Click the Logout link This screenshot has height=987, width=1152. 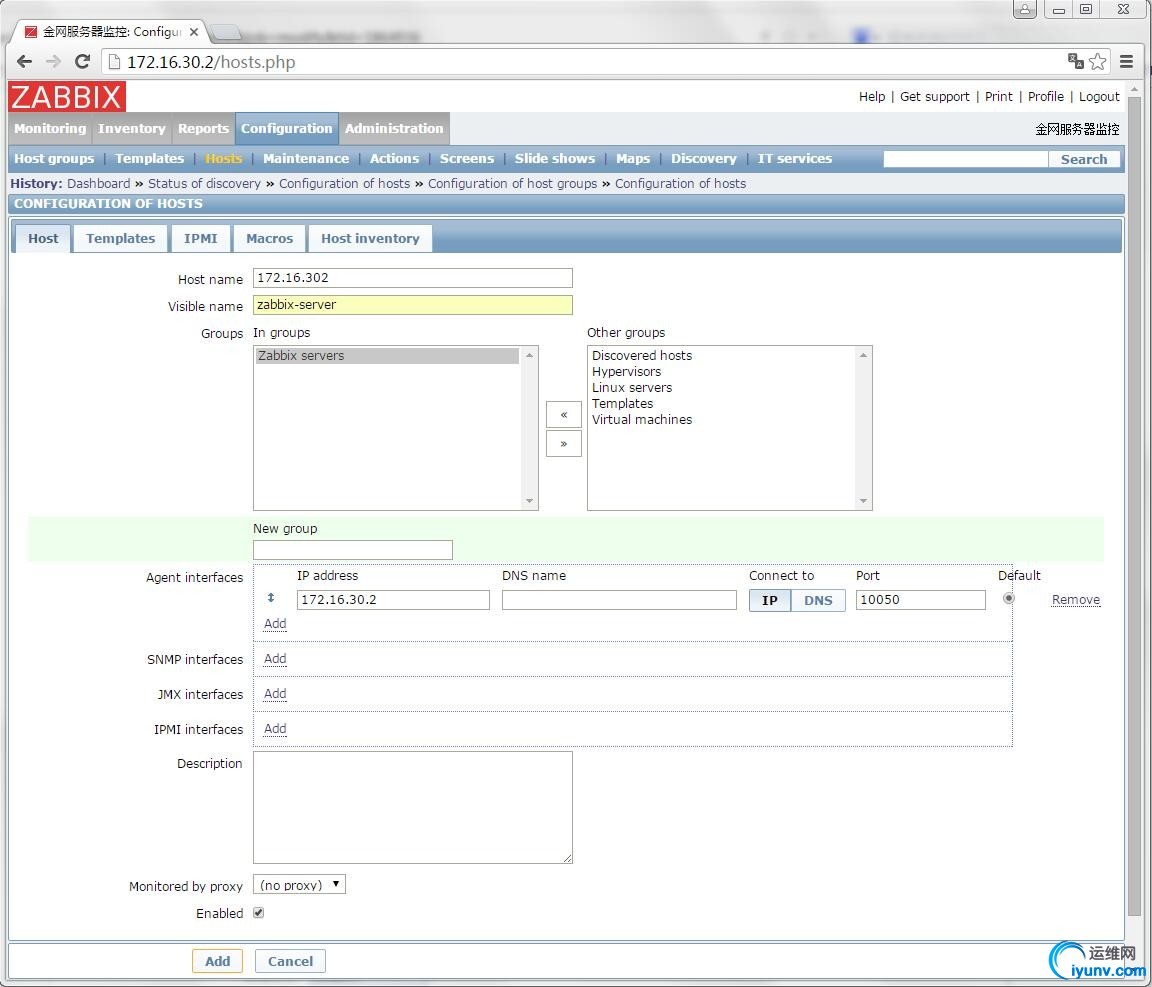(x=1099, y=96)
